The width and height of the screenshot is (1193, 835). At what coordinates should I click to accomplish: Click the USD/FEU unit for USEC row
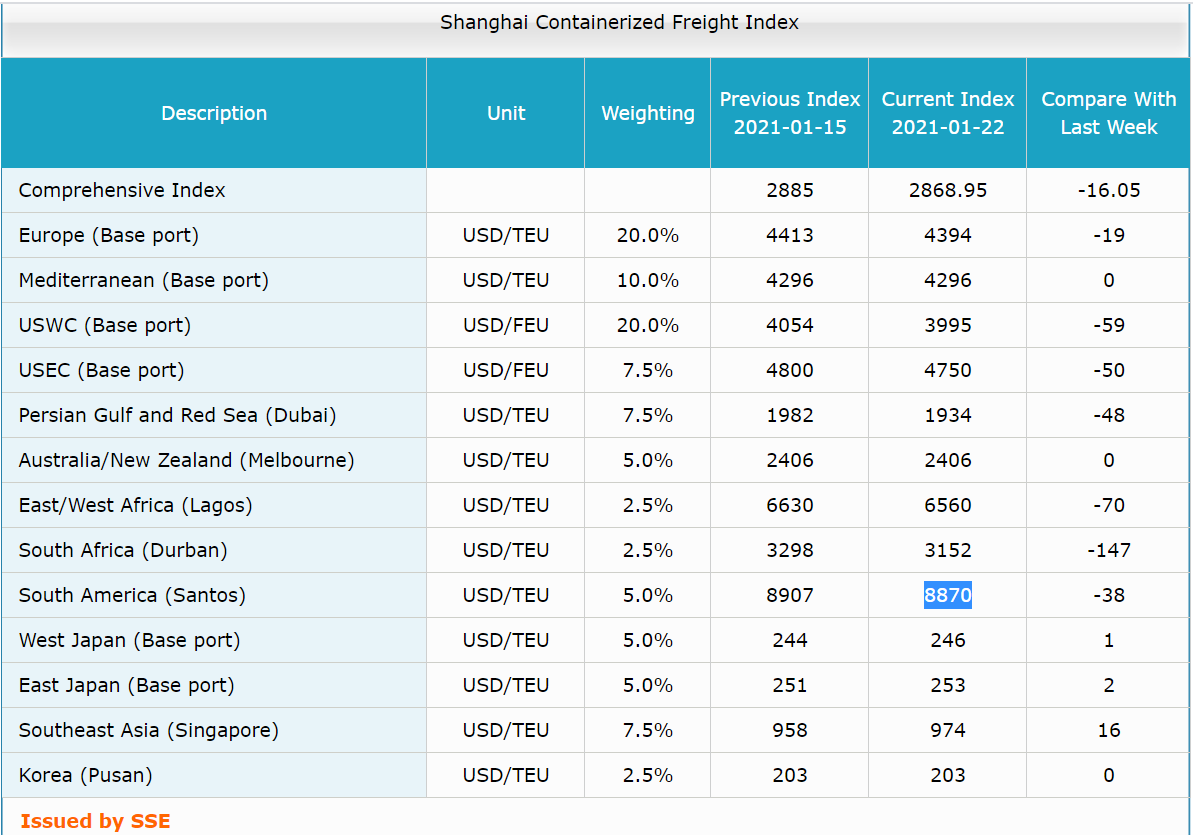[505, 370]
